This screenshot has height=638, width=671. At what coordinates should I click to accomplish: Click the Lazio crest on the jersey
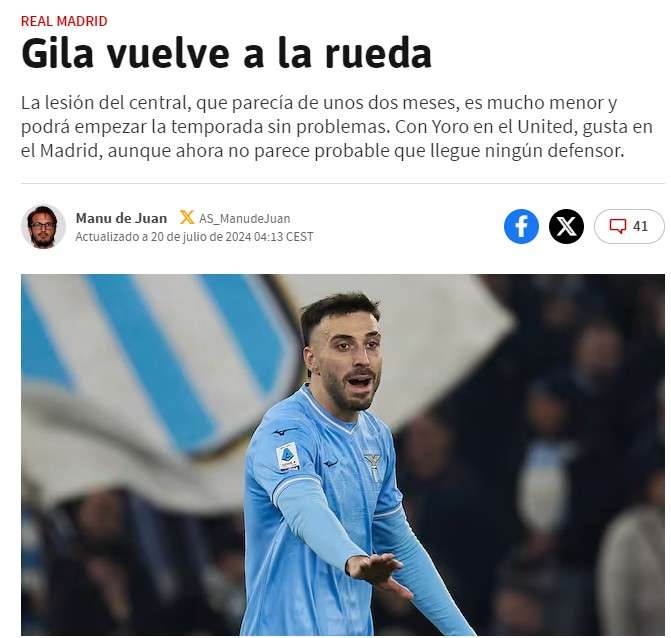[x=373, y=466]
